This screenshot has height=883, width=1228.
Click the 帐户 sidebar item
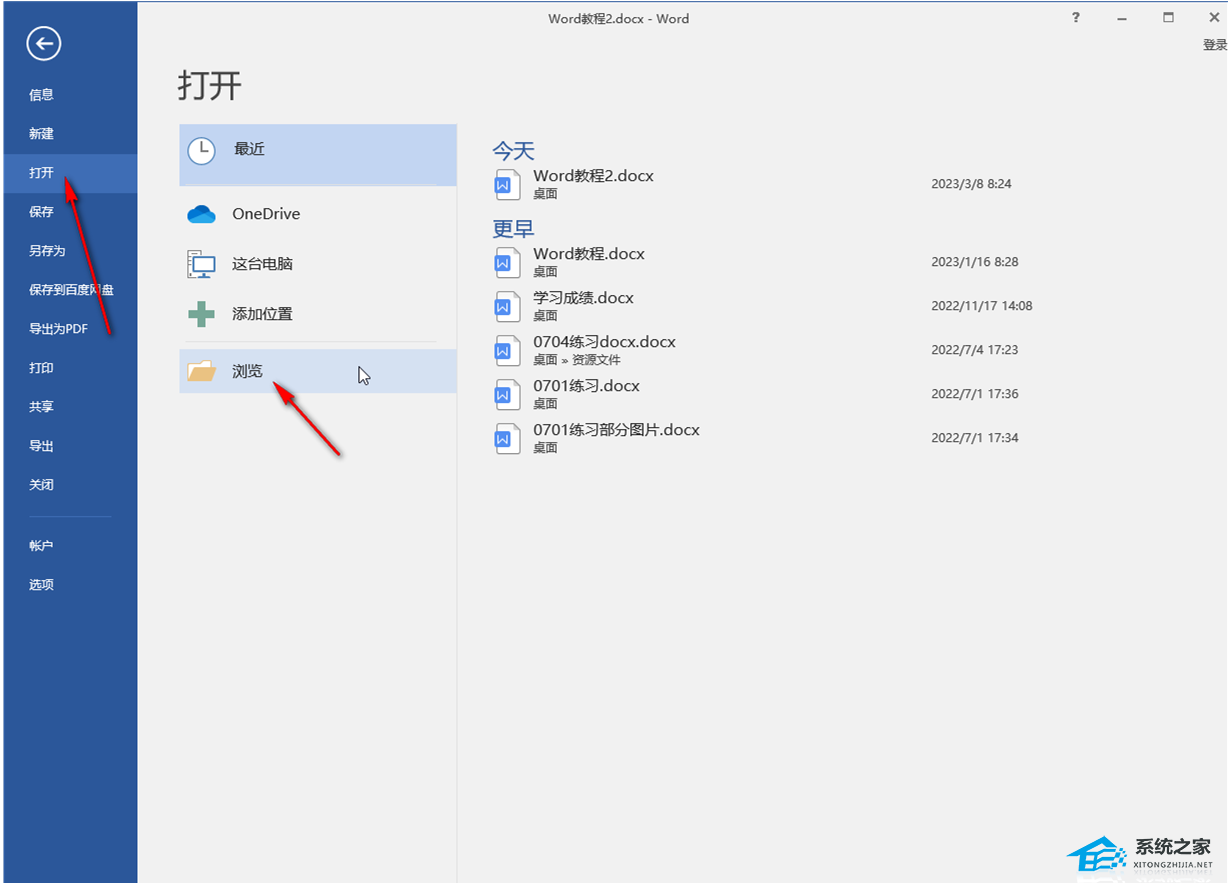41,546
